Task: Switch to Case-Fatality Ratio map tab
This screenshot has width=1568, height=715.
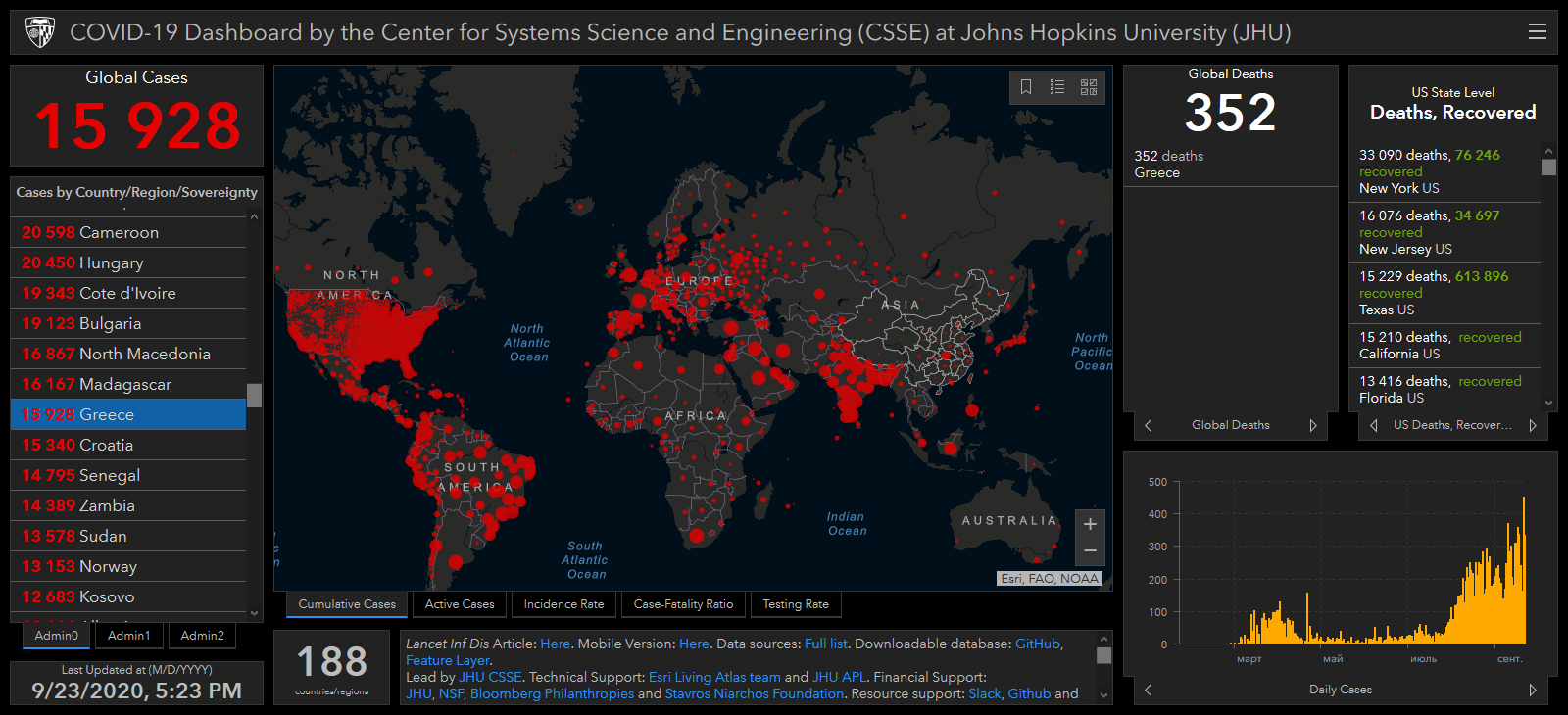Action: [x=683, y=604]
